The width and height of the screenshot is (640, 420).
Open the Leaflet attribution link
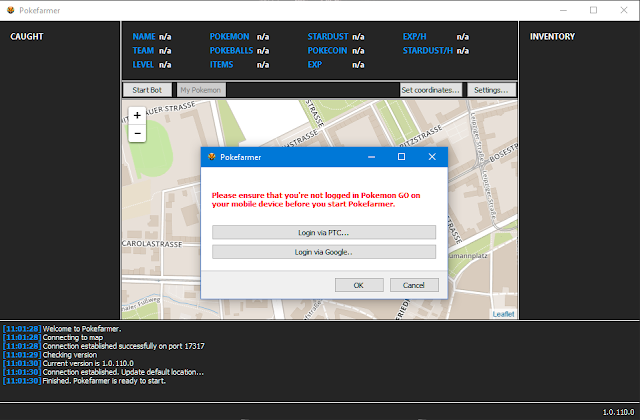pyautogui.click(x=503, y=314)
